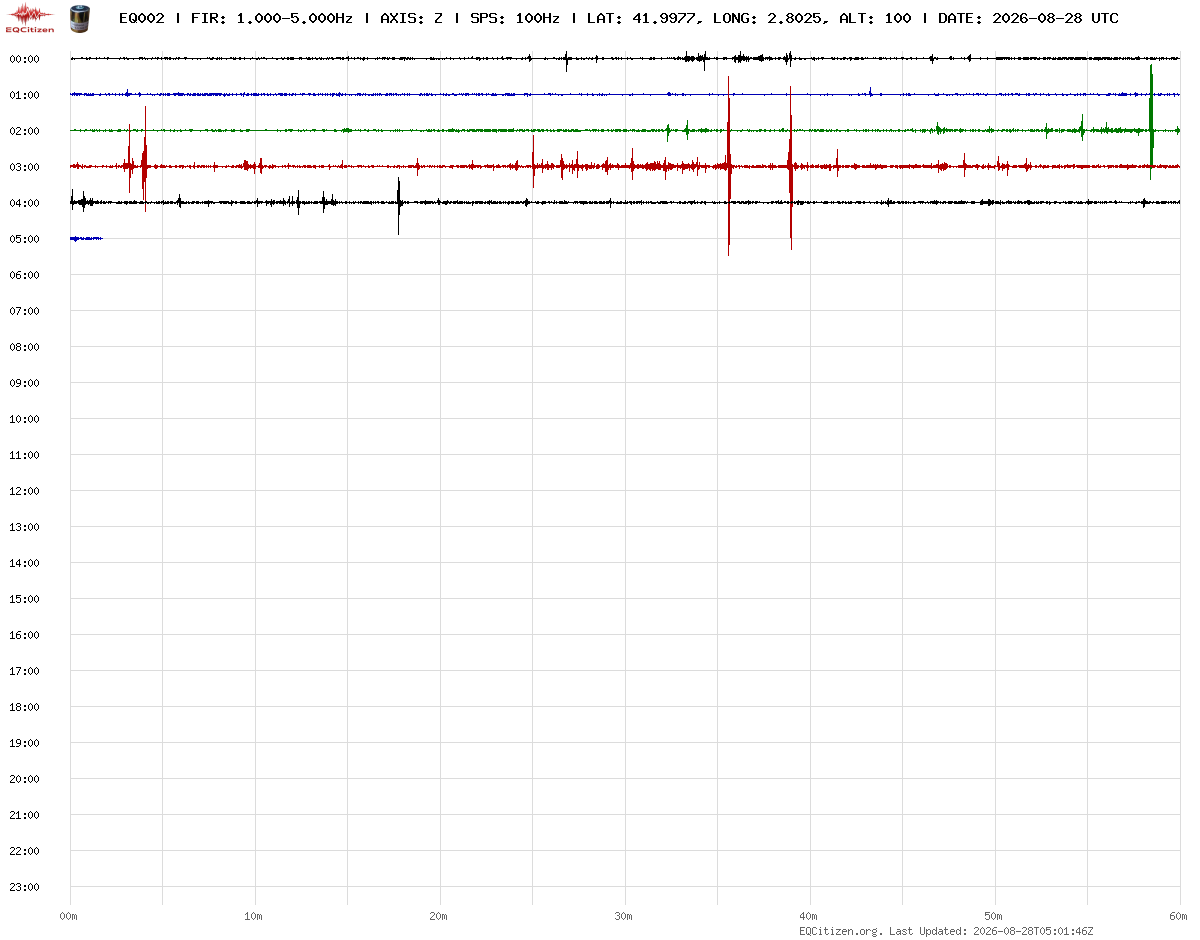Click the large red spike near 39 minutes
Image resolution: width=1200 pixels, height=940 pixels.
tap(791, 167)
